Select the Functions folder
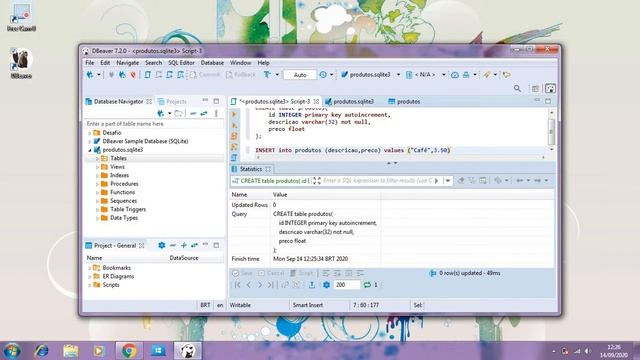Image resolution: width=640 pixels, height=360 pixels. click(x=122, y=192)
